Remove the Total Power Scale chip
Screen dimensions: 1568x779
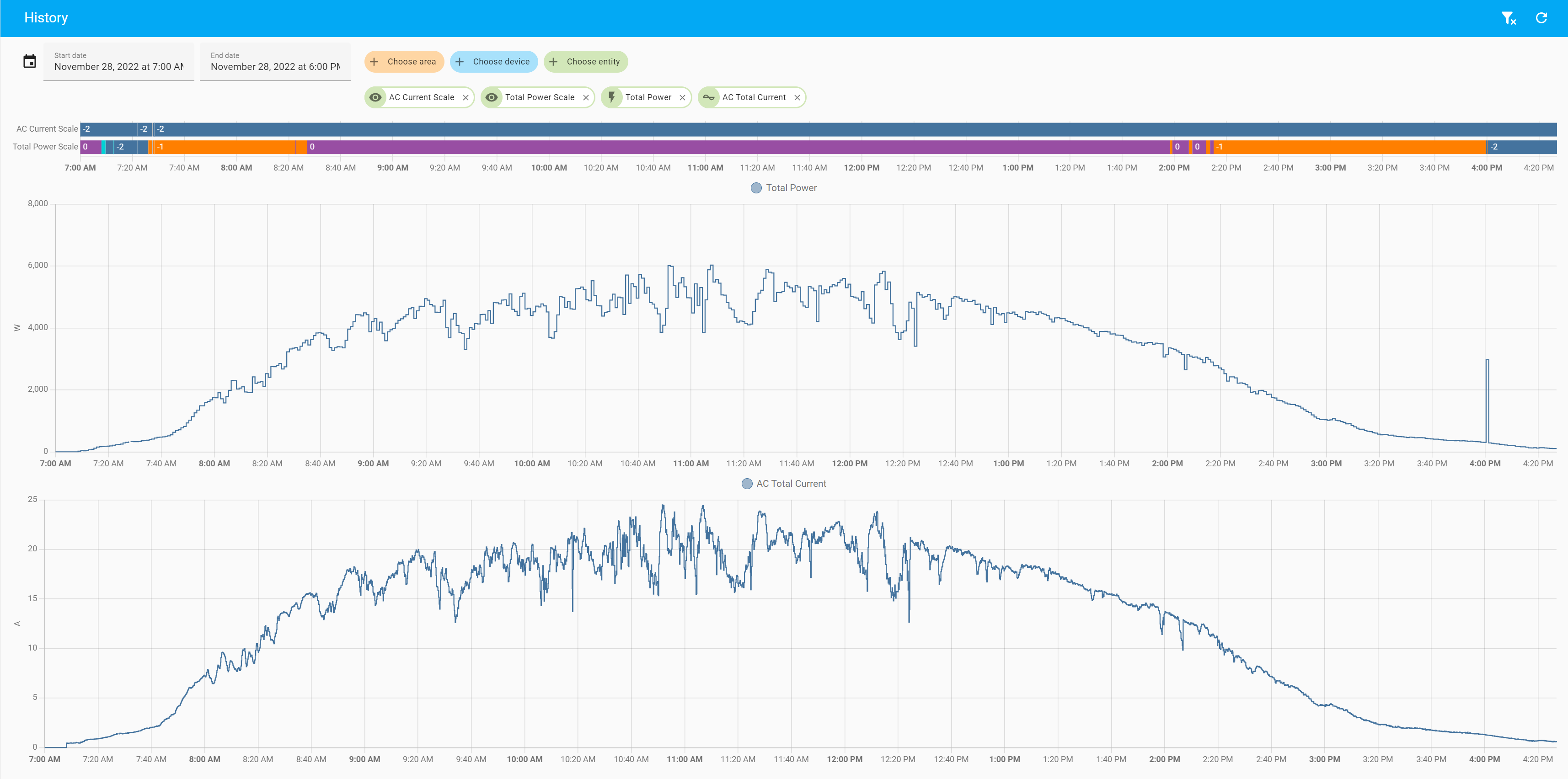pos(586,97)
